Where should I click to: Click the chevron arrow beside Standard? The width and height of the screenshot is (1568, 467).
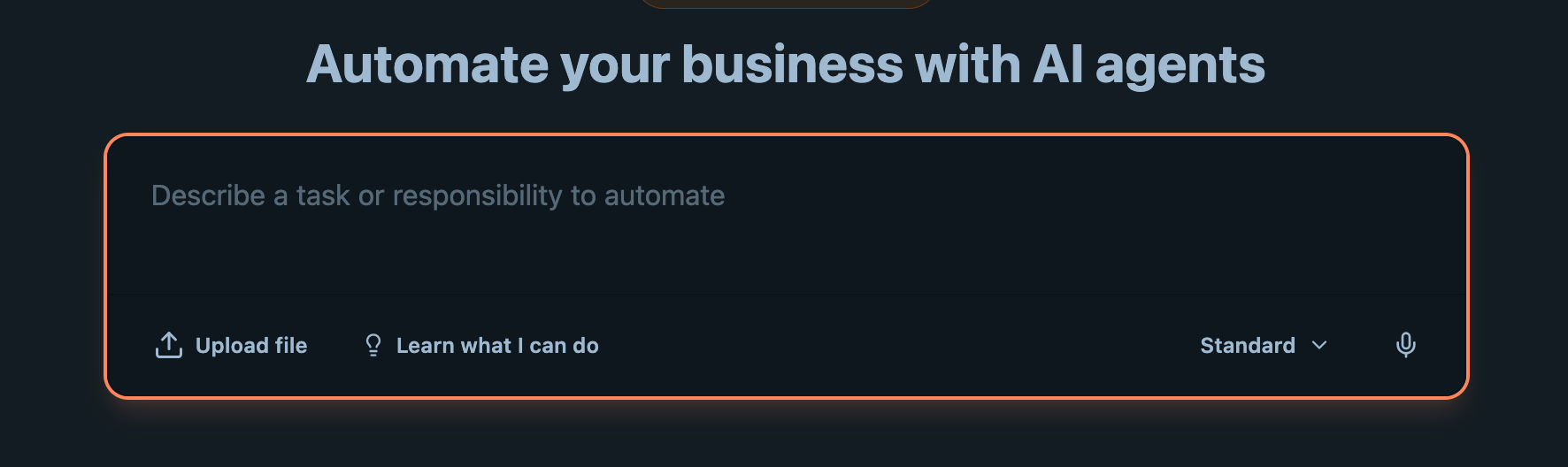1319,345
